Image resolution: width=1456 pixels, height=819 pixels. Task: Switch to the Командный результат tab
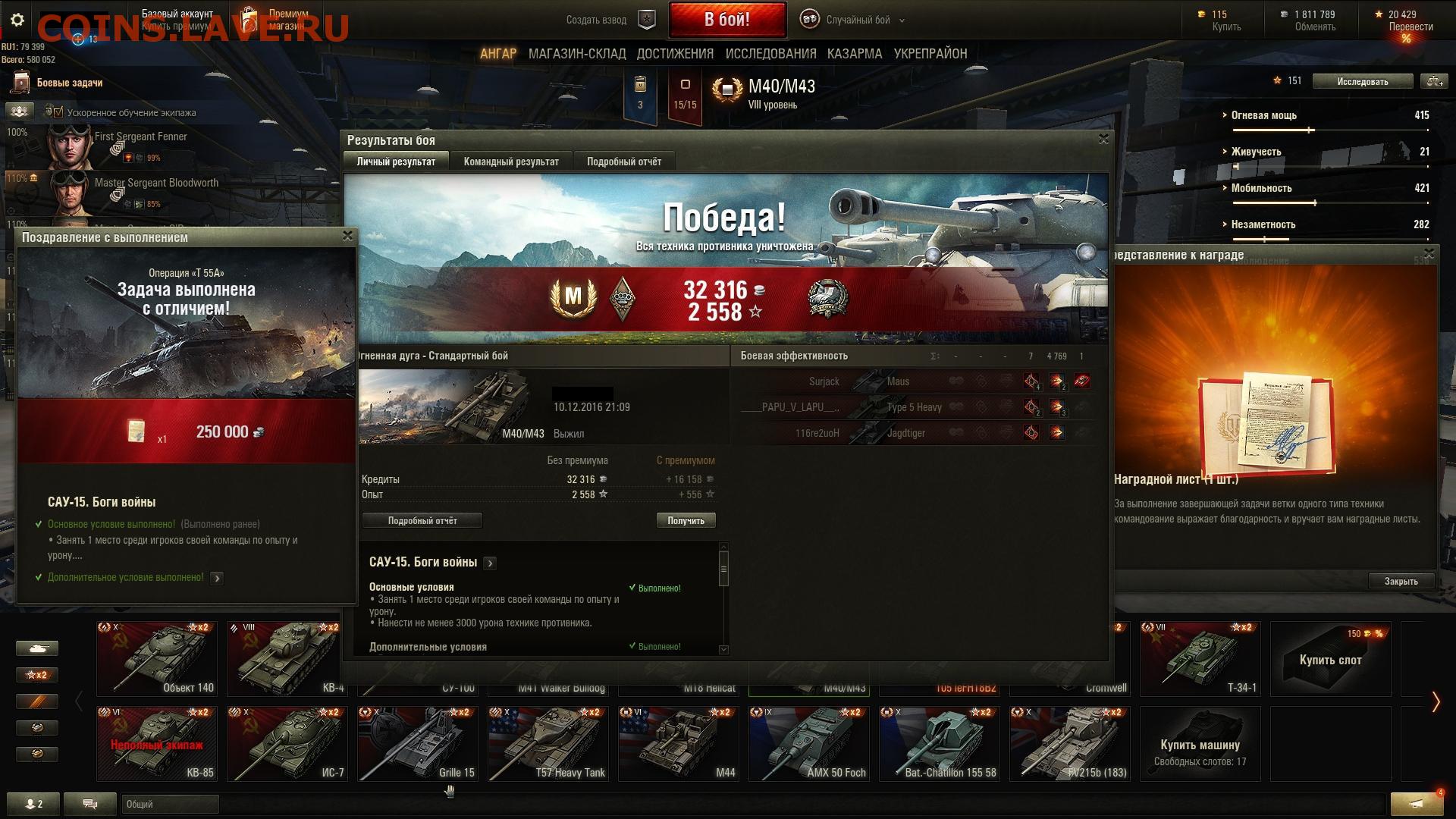pyautogui.click(x=511, y=162)
